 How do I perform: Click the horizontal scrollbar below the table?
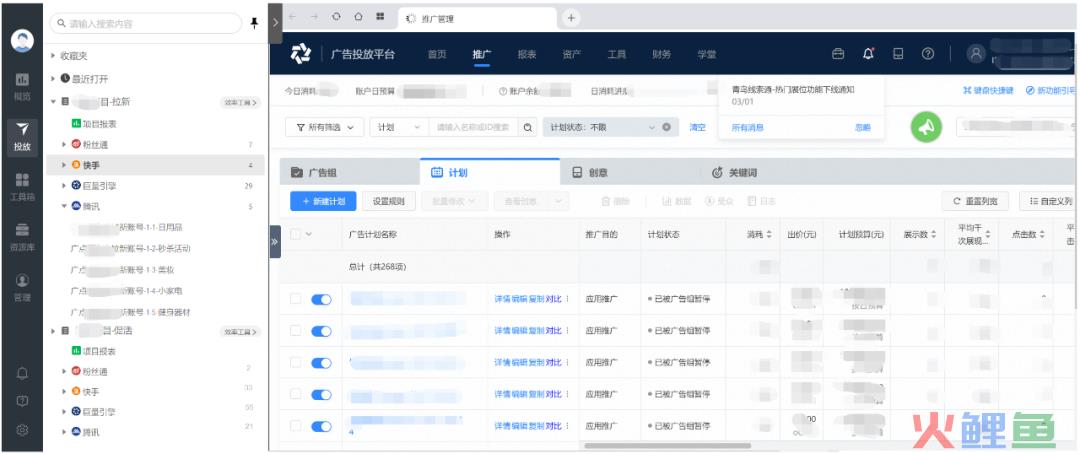(668, 445)
